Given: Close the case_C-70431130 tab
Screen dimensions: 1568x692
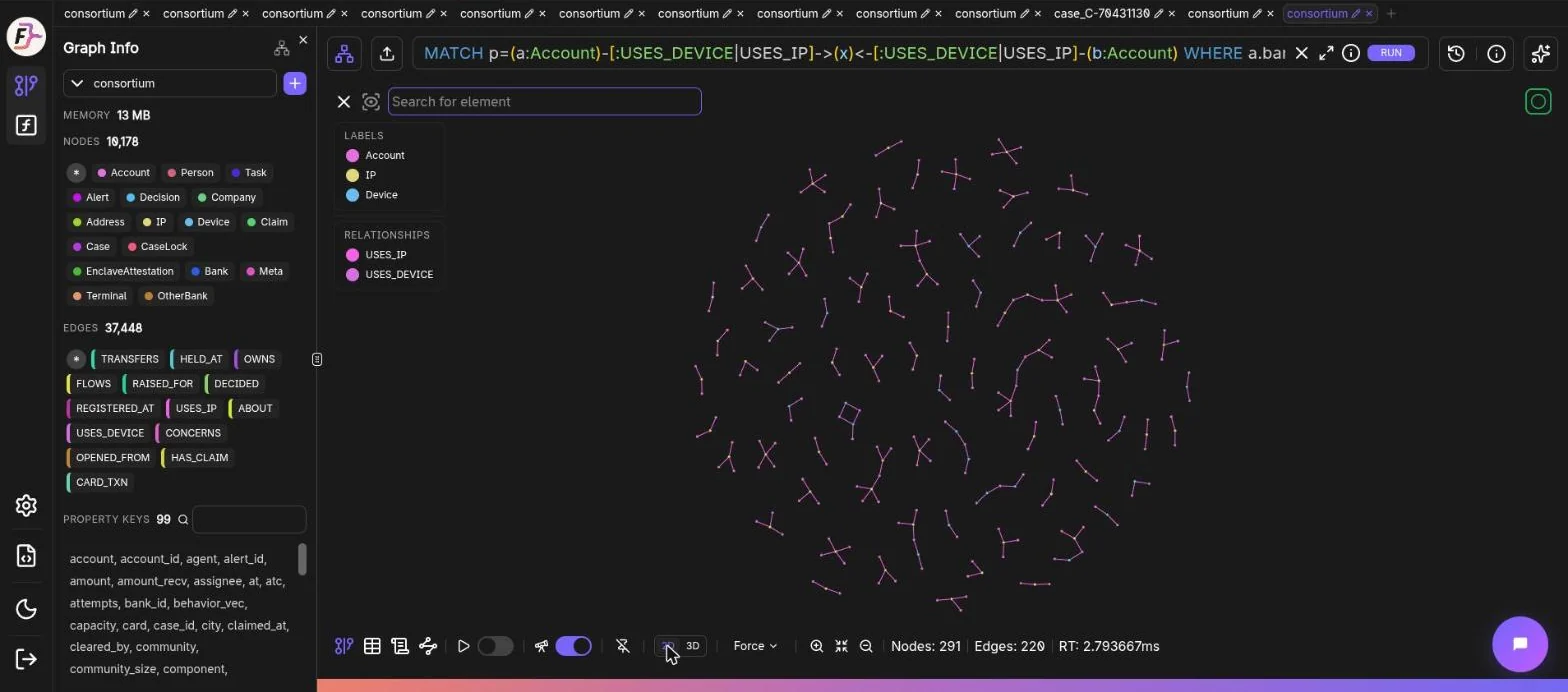Looking at the screenshot, I should [1172, 13].
